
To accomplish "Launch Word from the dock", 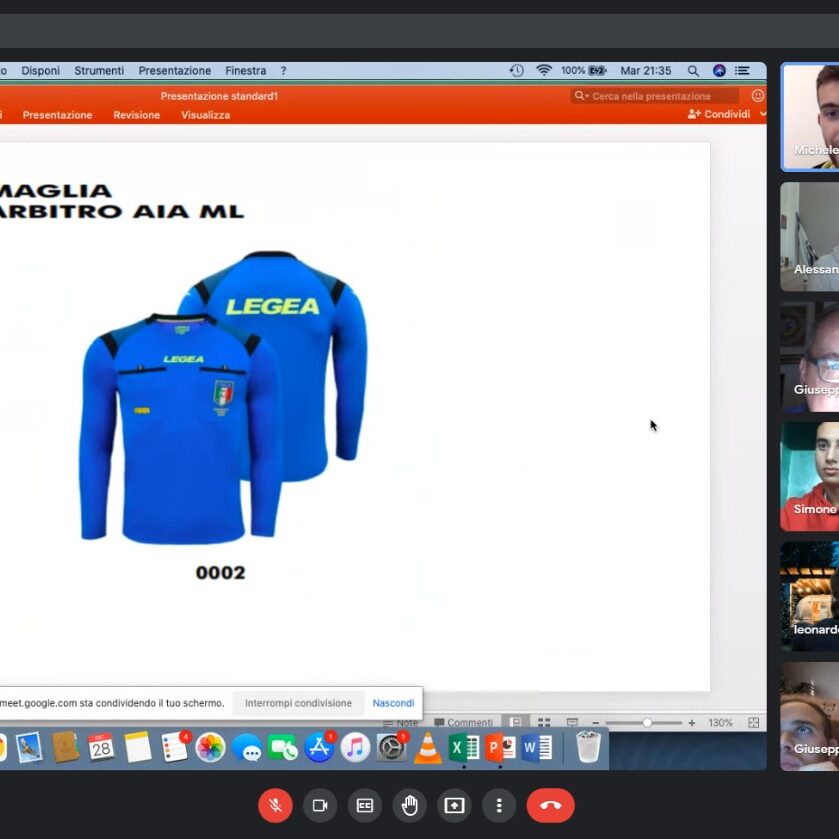I will pyautogui.click(x=537, y=747).
